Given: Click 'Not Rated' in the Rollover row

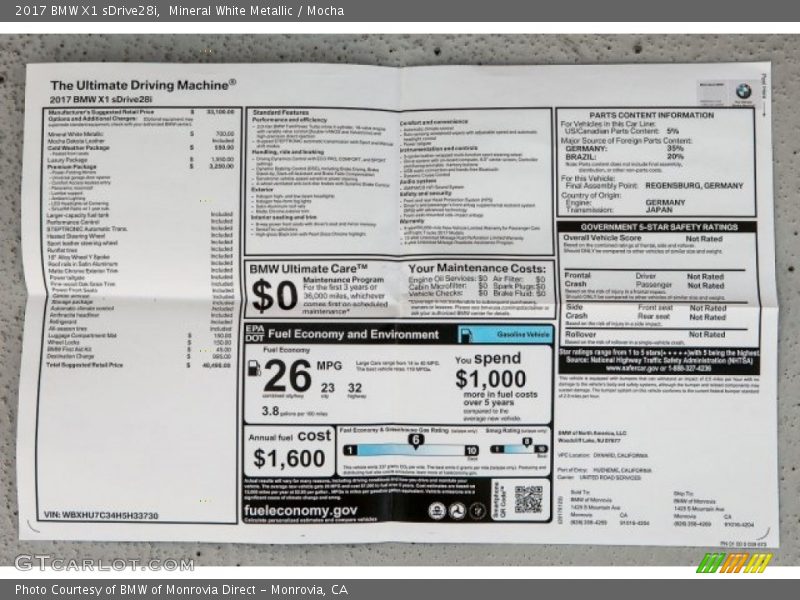Looking at the screenshot, I should (x=707, y=334).
